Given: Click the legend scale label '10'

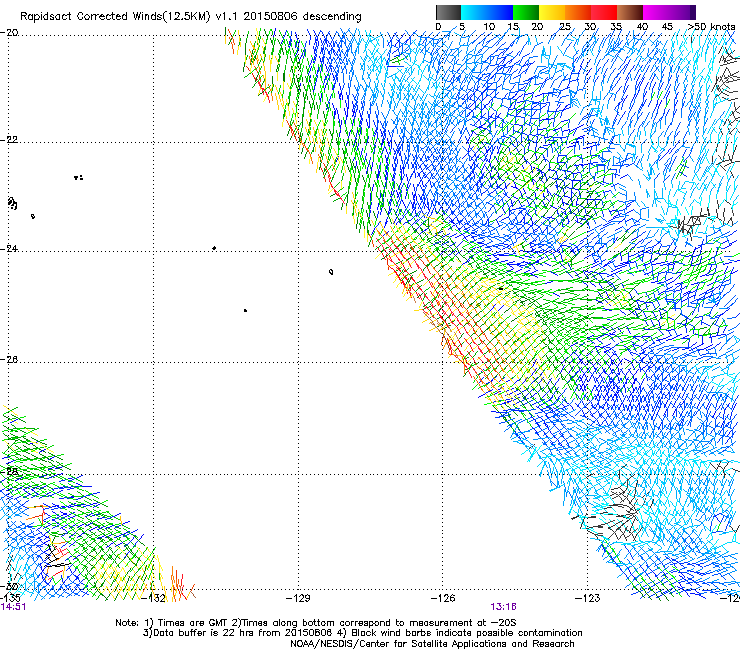Looking at the screenshot, I should 489,27.
